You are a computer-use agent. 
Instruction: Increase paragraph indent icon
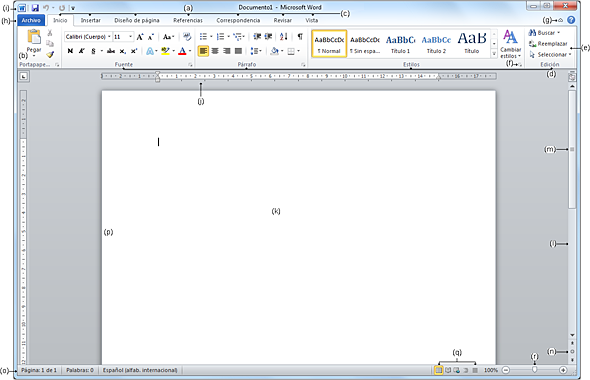268,36
